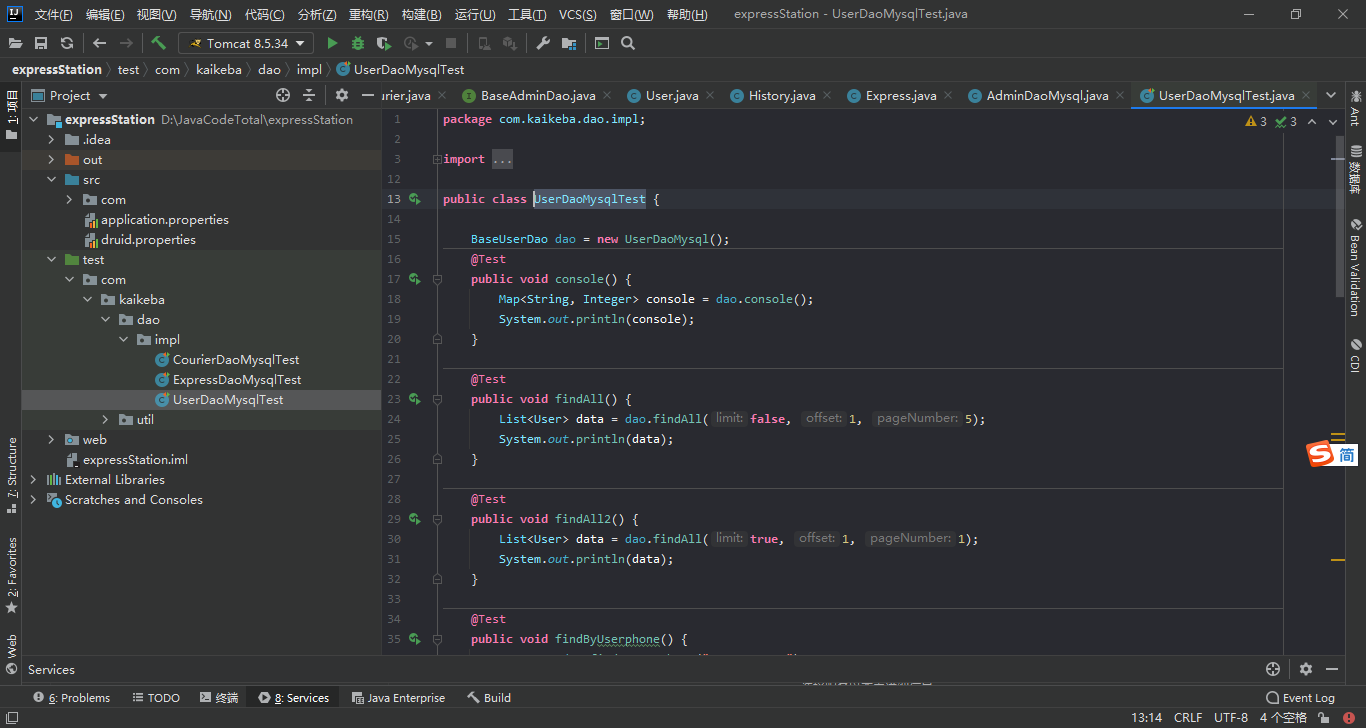Screen dimensions: 1366x728
Task: Open settings via the wrench icon
Action: point(543,43)
